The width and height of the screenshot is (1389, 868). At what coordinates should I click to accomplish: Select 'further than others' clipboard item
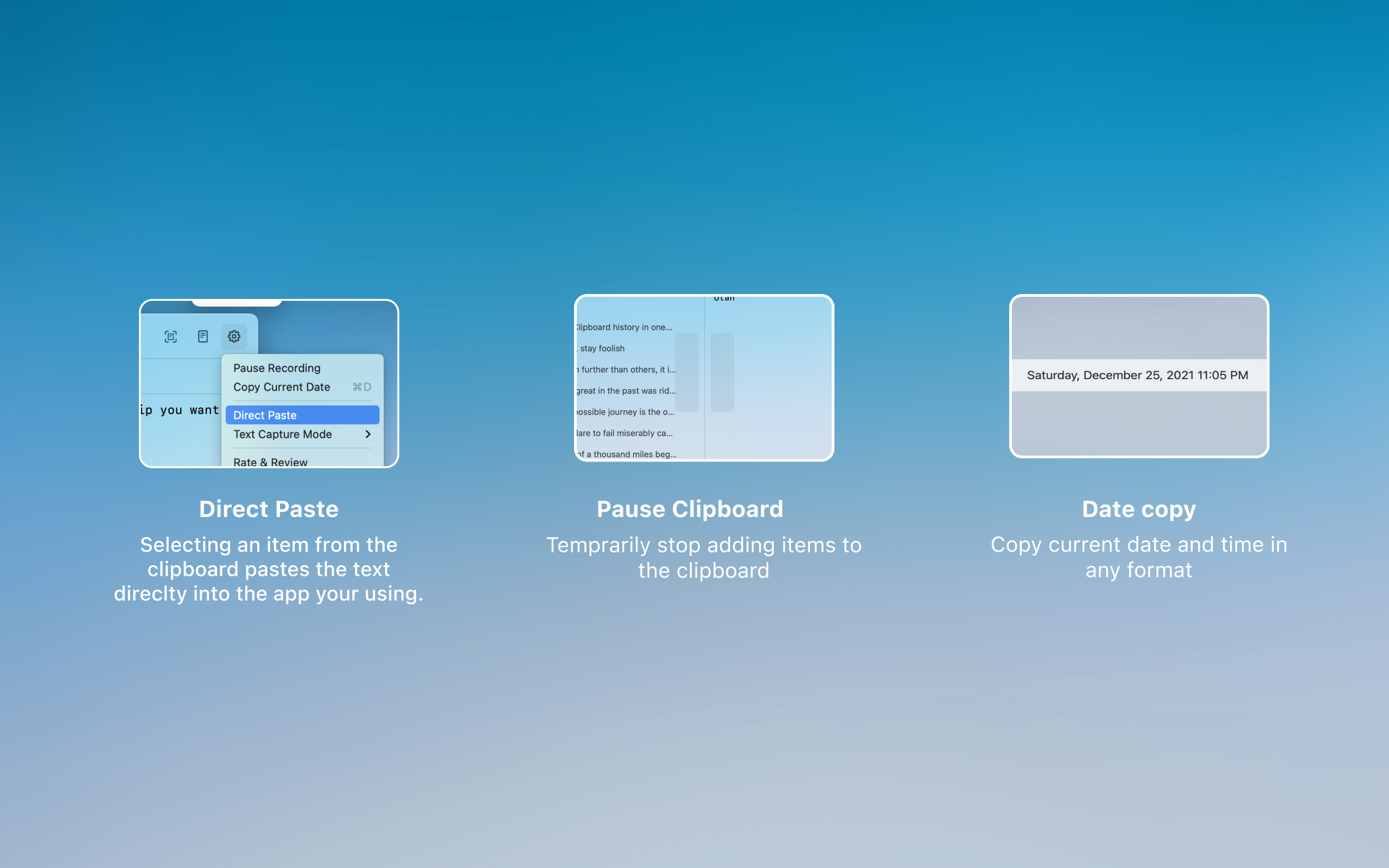tap(627, 369)
